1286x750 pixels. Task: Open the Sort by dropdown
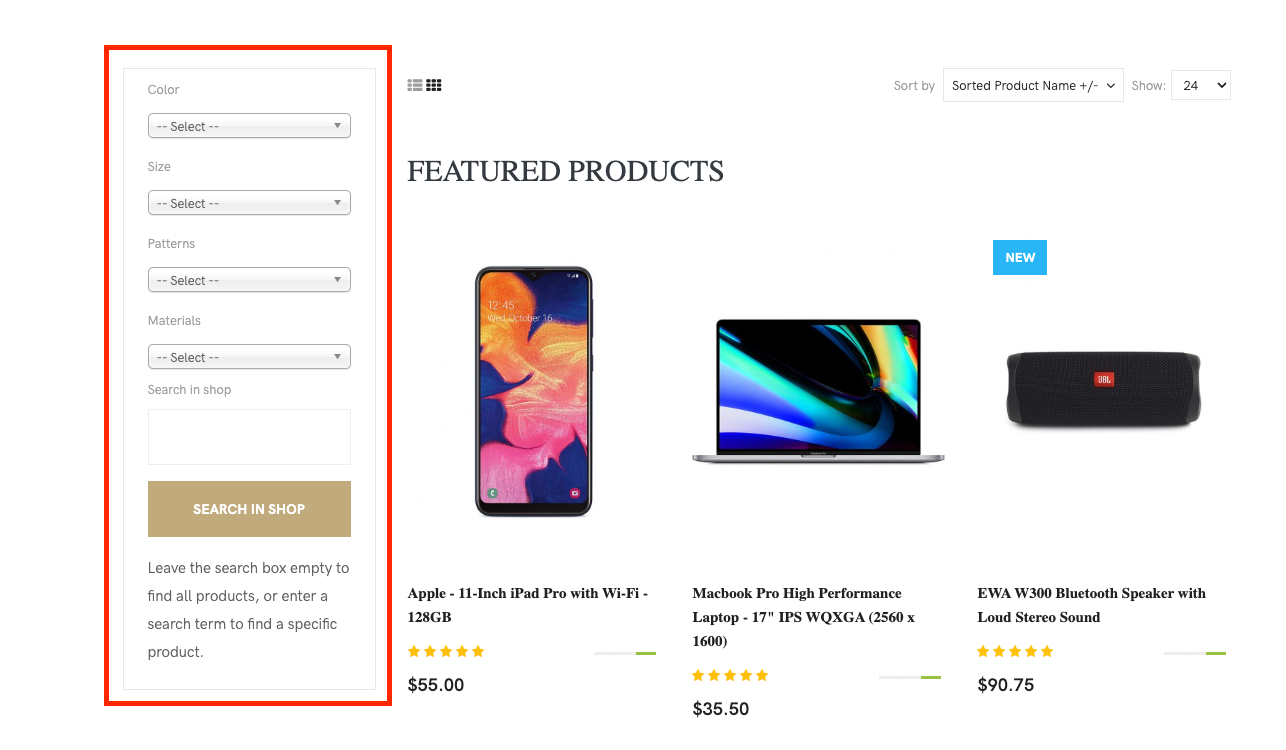(x=1033, y=85)
